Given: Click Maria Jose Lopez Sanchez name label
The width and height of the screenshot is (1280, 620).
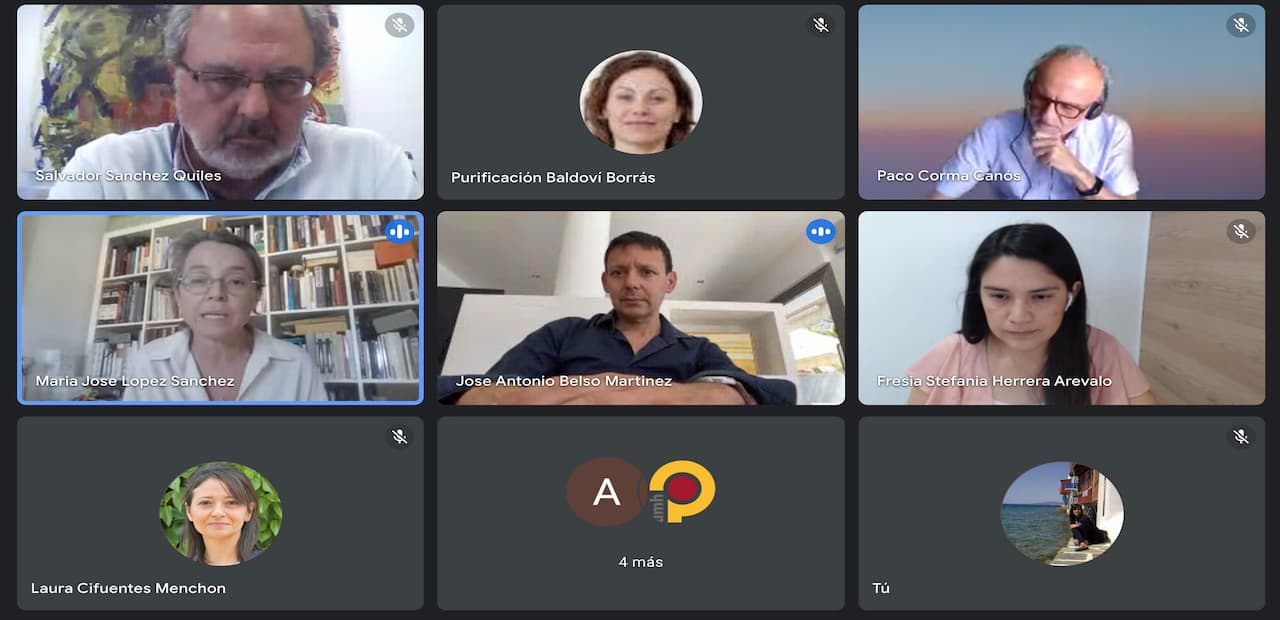Looking at the screenshot, I should coord(135,381).
